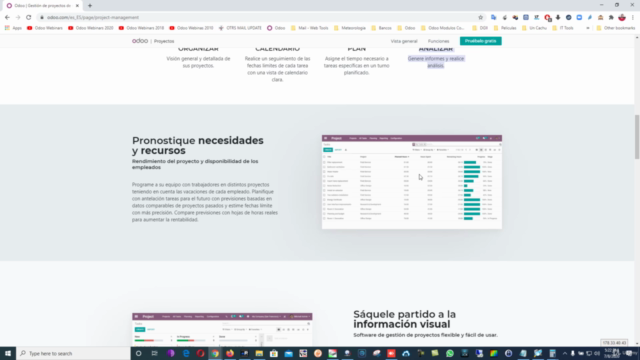This screenshot has height=360, width=640.
Task: Click the Pruébelo gratis button
Action: 480,41
